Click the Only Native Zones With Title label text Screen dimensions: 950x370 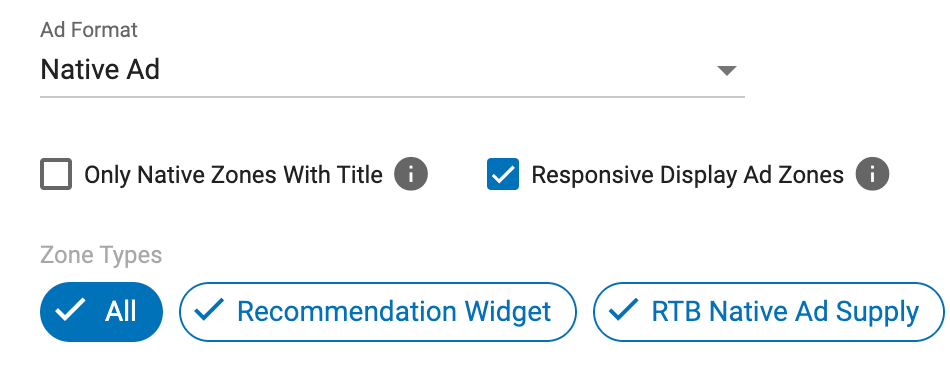233,175
